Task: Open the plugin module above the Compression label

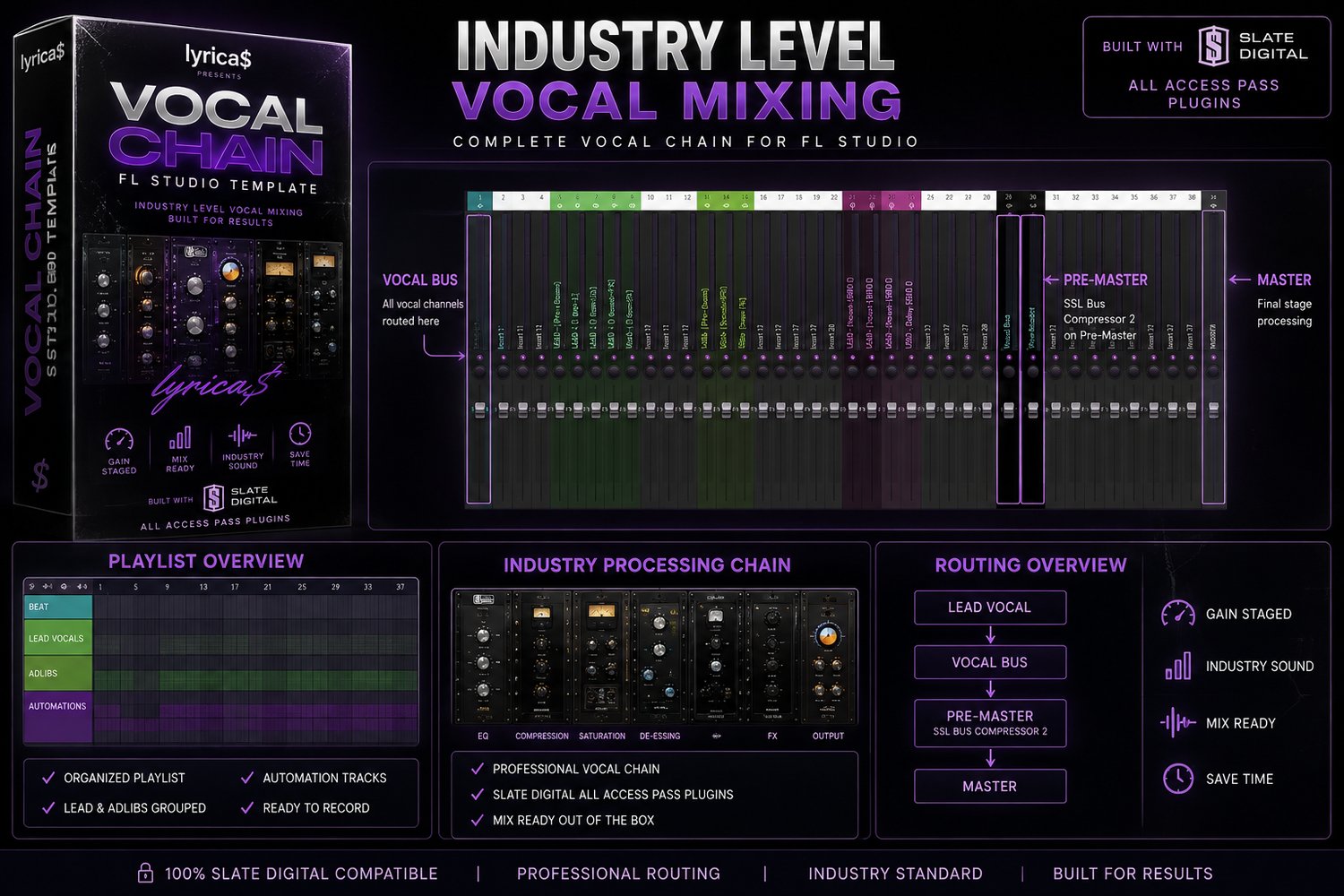Action: click(542, 658)
